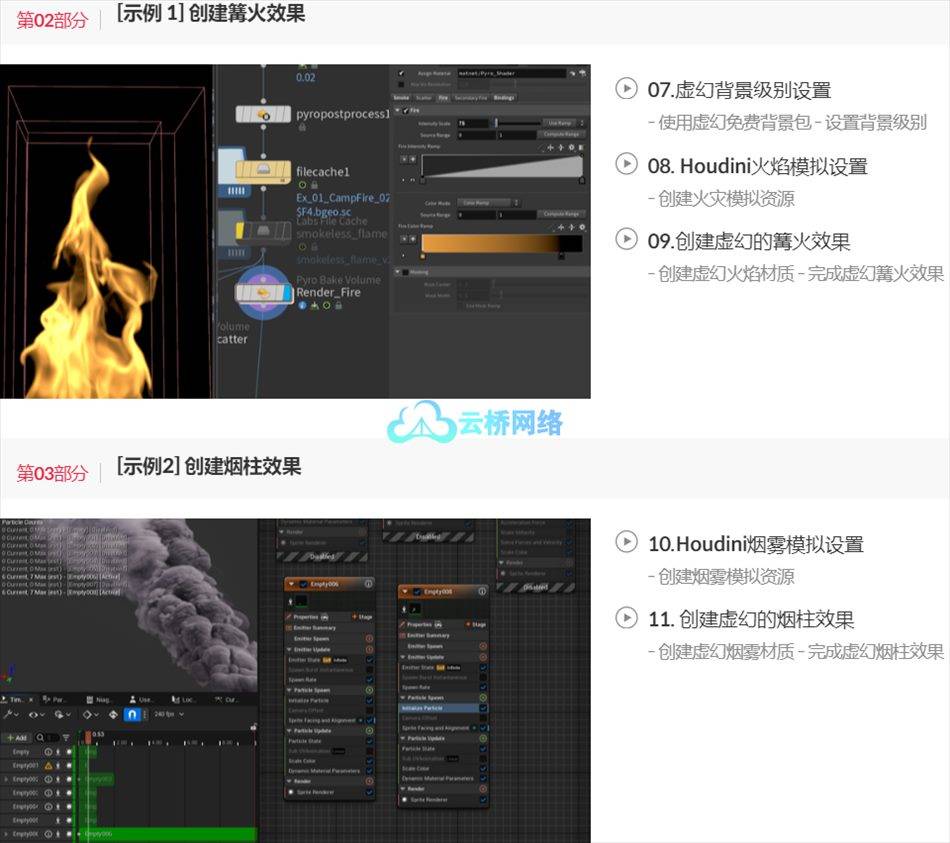This screenshot has height=843, width=950.
Task: Open the Color Mode dropdown
Action: (x=488, y=203)
